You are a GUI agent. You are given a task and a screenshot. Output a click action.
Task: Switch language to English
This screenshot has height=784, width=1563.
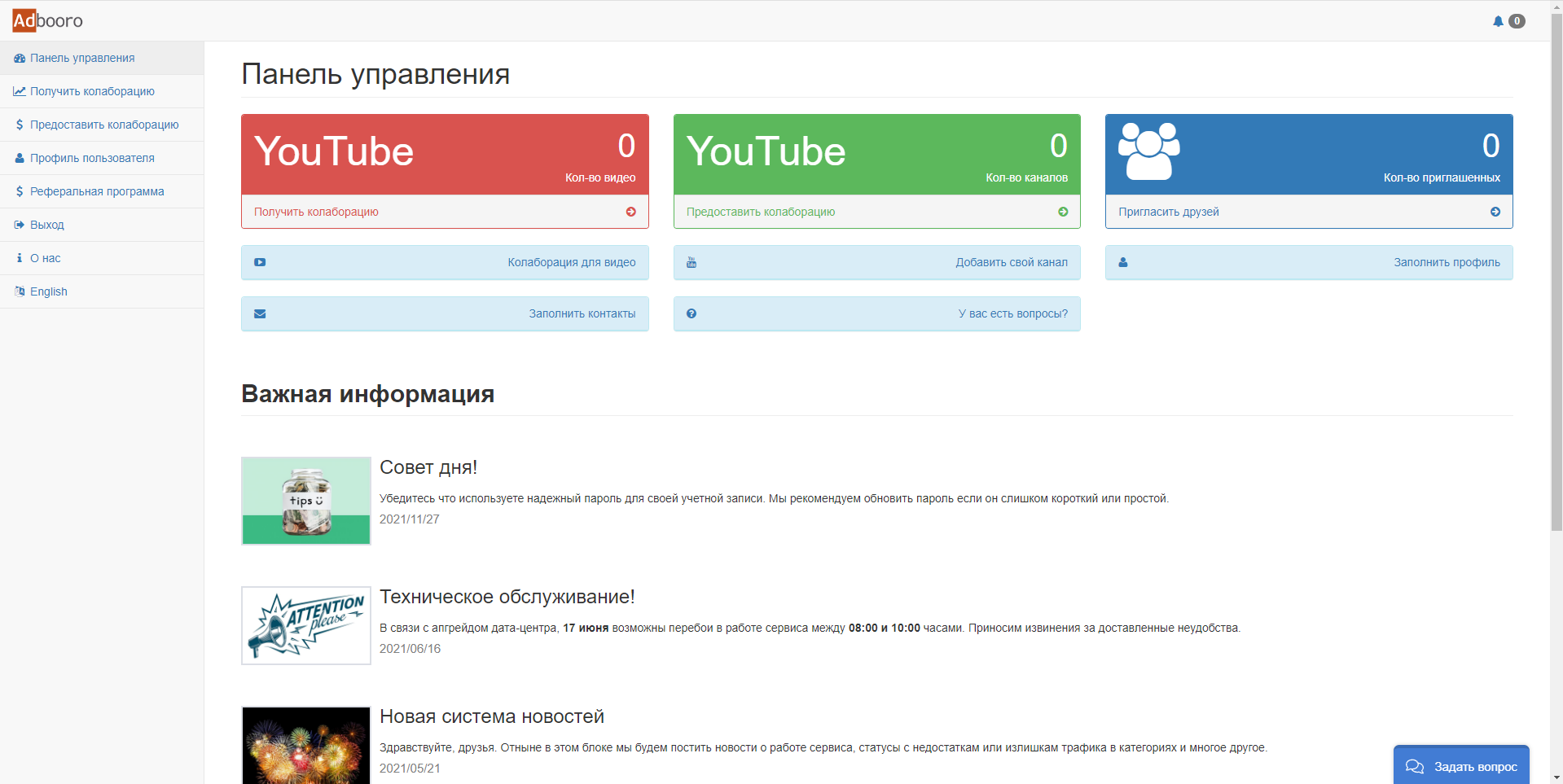[x=102, y=291]
